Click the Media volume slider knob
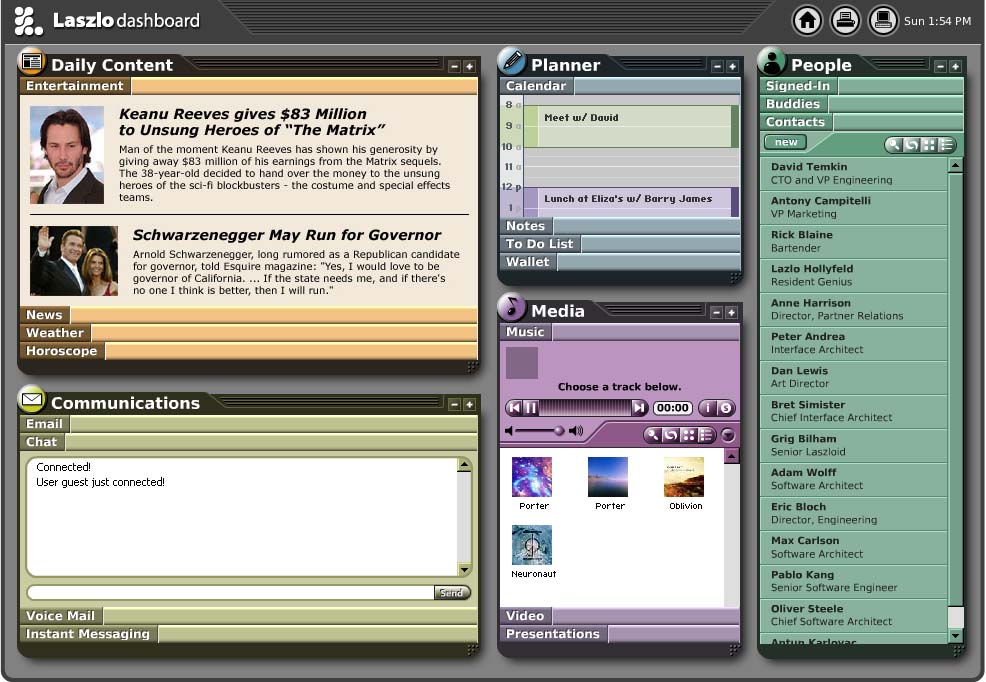Viewport: 986px width, 682px height. coord(558,431)
